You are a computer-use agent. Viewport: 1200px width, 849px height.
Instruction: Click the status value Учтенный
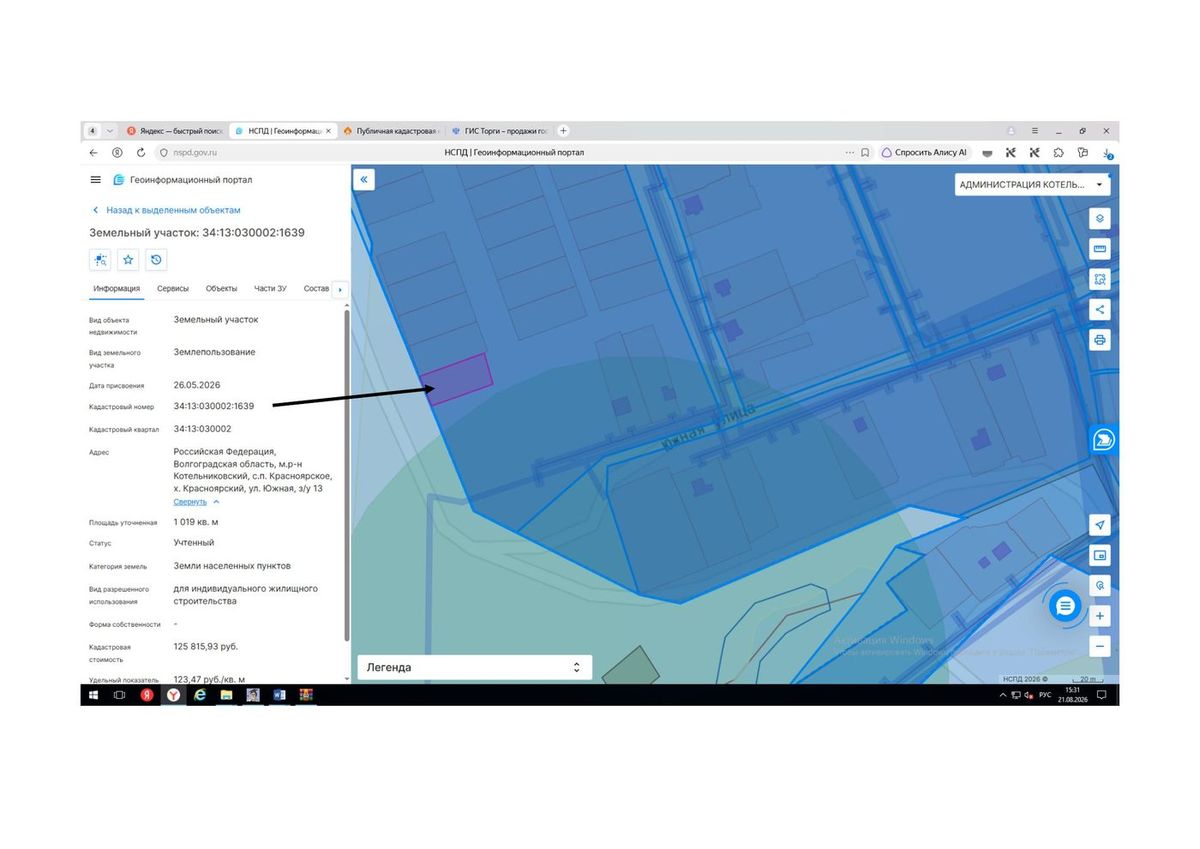tap(194, 543)
